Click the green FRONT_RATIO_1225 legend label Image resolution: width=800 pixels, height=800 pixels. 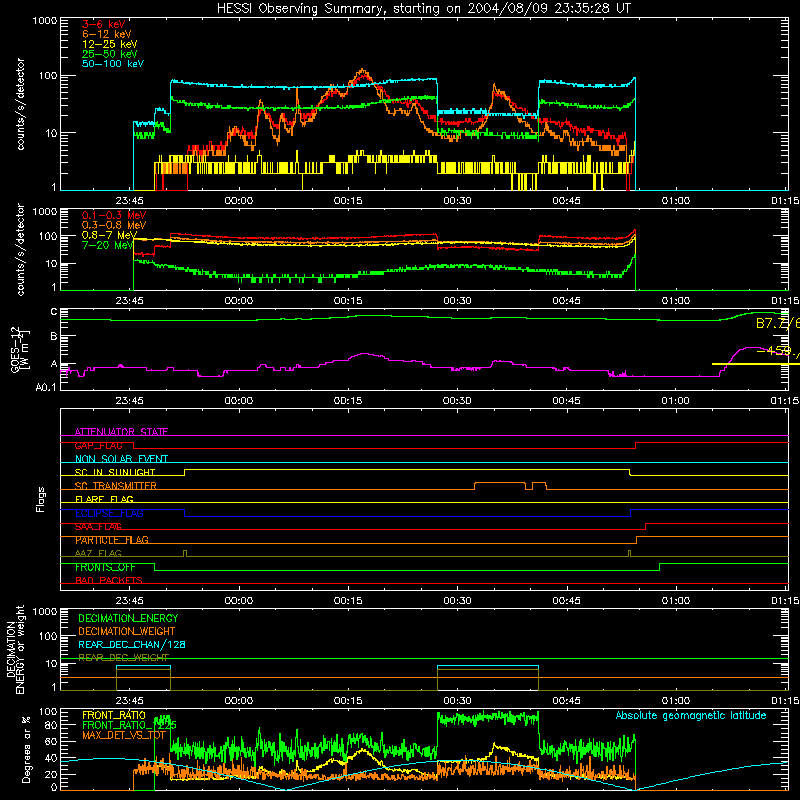coord(129,725)
